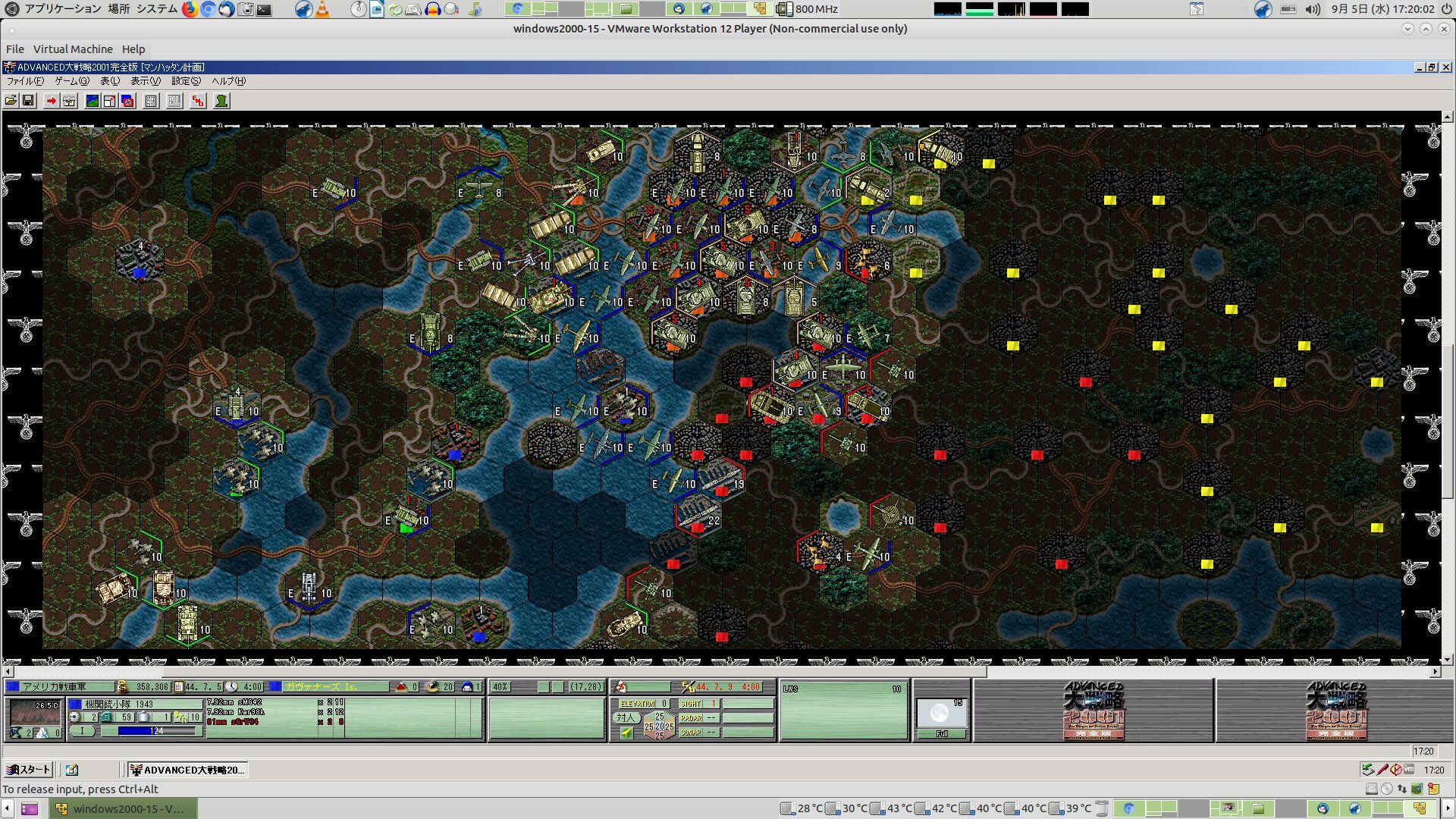Open the アプリケーション menu in the top panel
This screenshot has width=1456, height=819.
62,9
